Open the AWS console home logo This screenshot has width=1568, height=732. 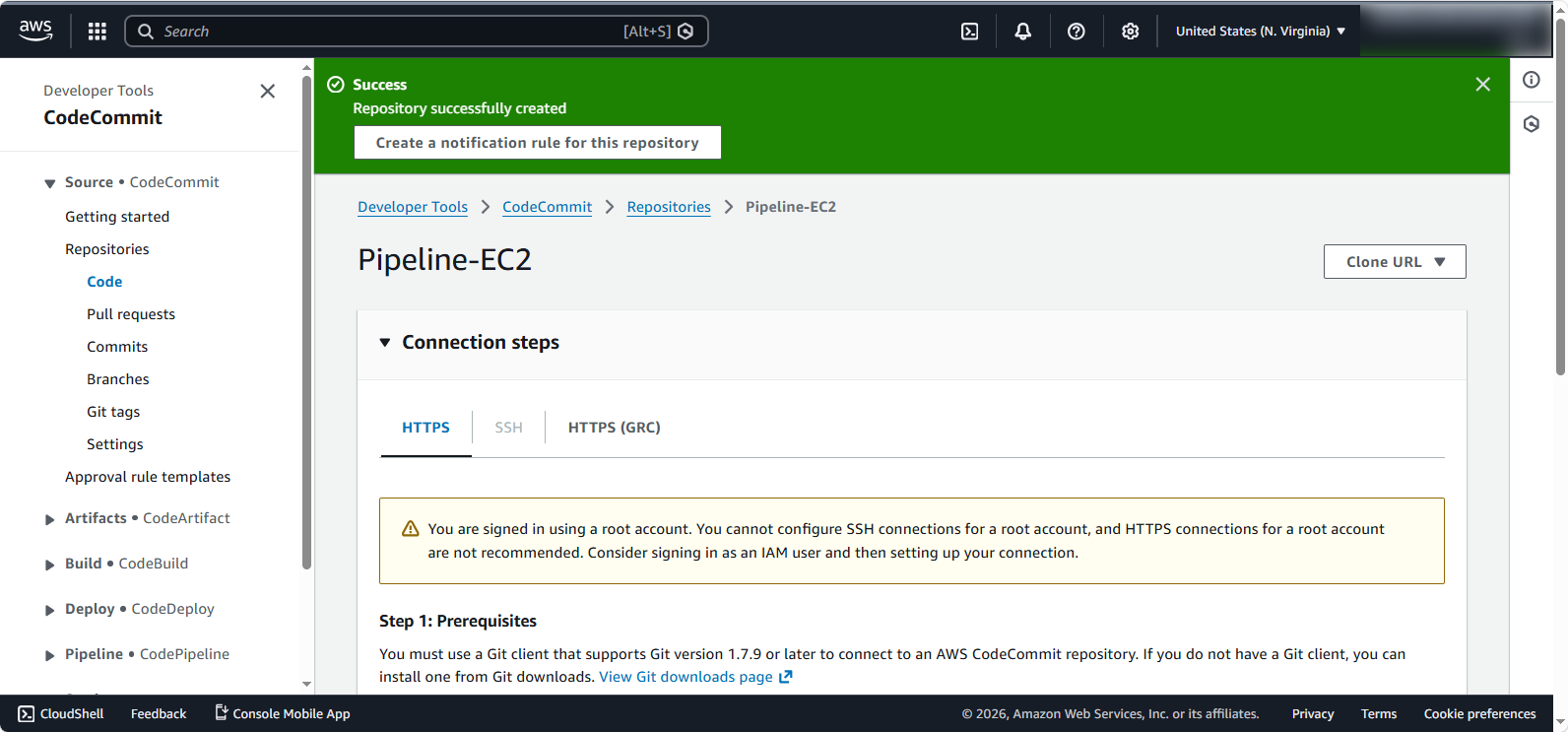click(35, 31)
